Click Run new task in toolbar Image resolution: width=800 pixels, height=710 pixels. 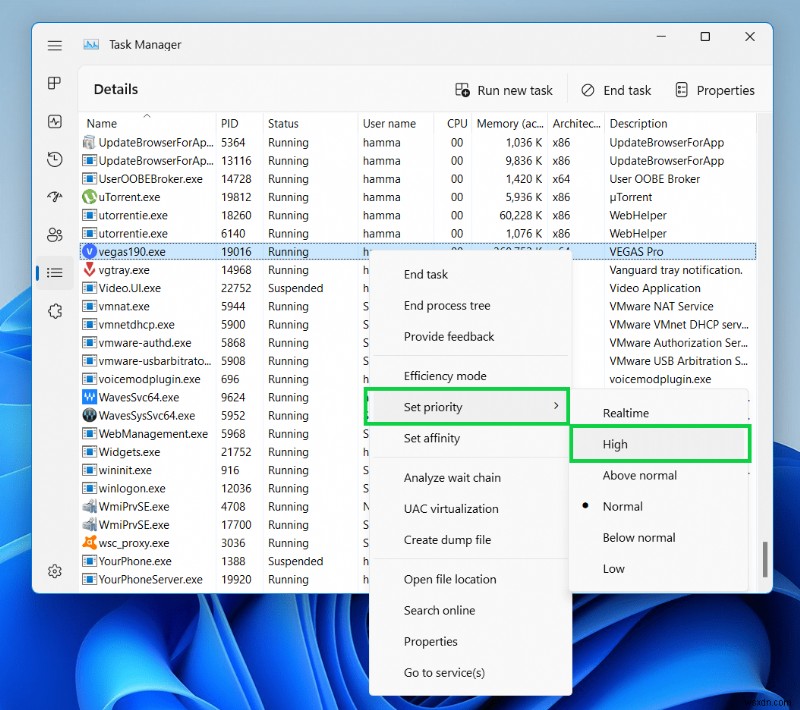pos(504,90)
